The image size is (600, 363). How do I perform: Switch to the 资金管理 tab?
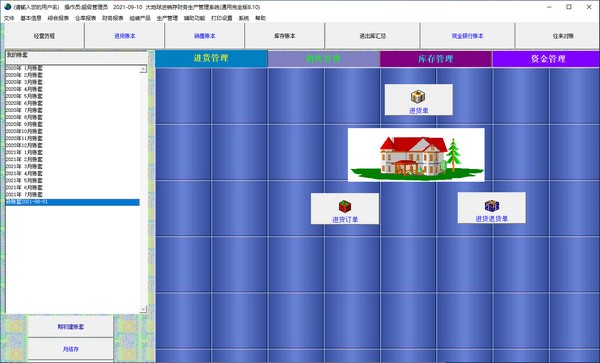coord(546,59)
